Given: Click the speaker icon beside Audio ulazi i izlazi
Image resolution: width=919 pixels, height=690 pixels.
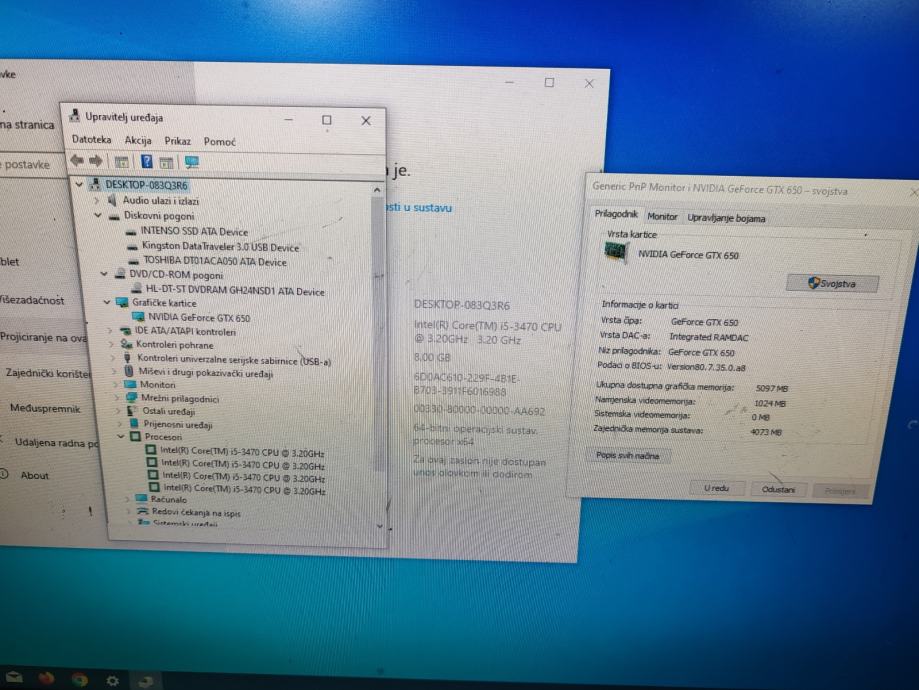Looking at the screenshot, I should (x=112, y=200).
